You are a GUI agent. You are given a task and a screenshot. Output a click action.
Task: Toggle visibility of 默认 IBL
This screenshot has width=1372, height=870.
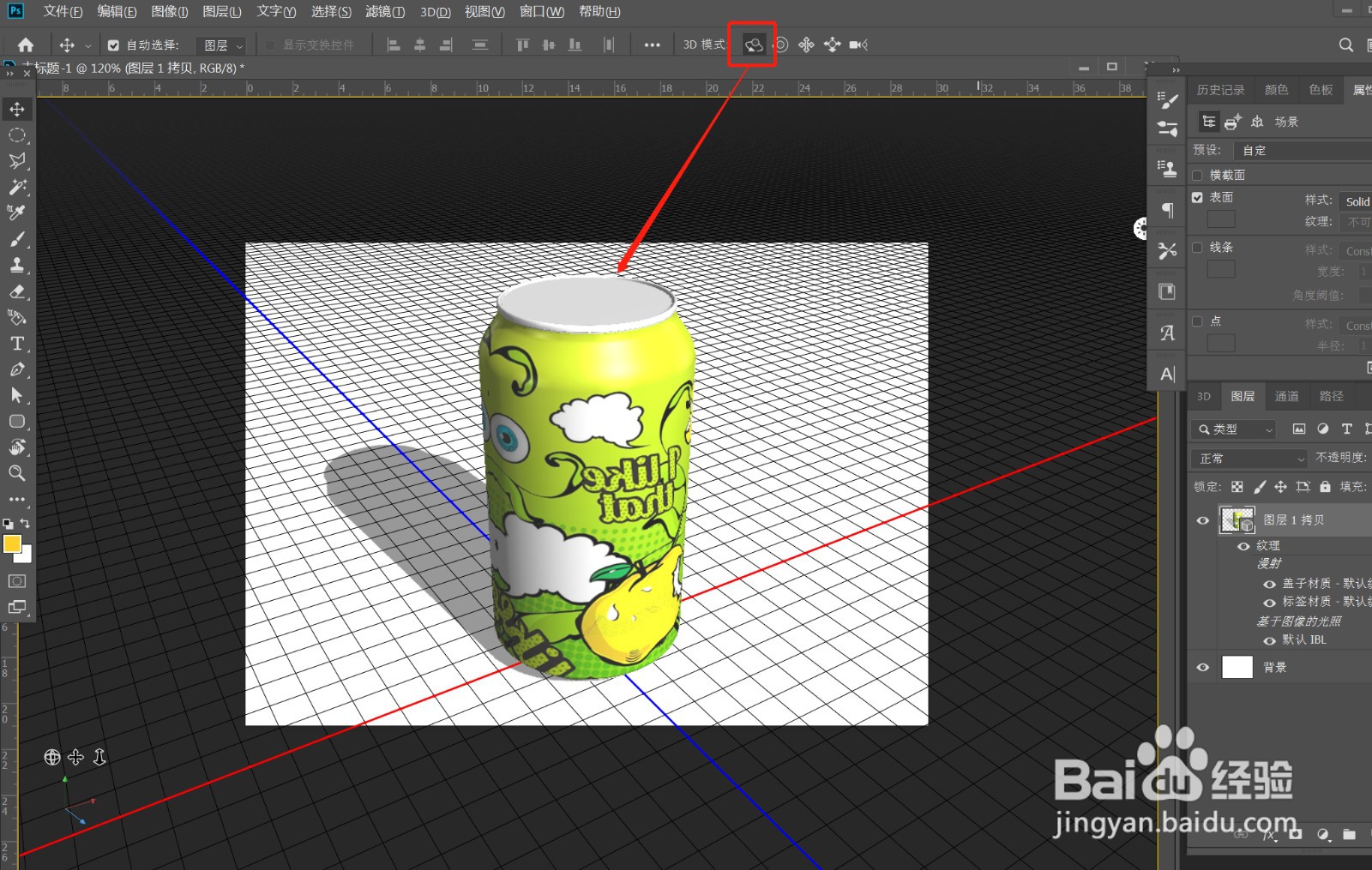pyautogui.click(x=1269, y=640)
